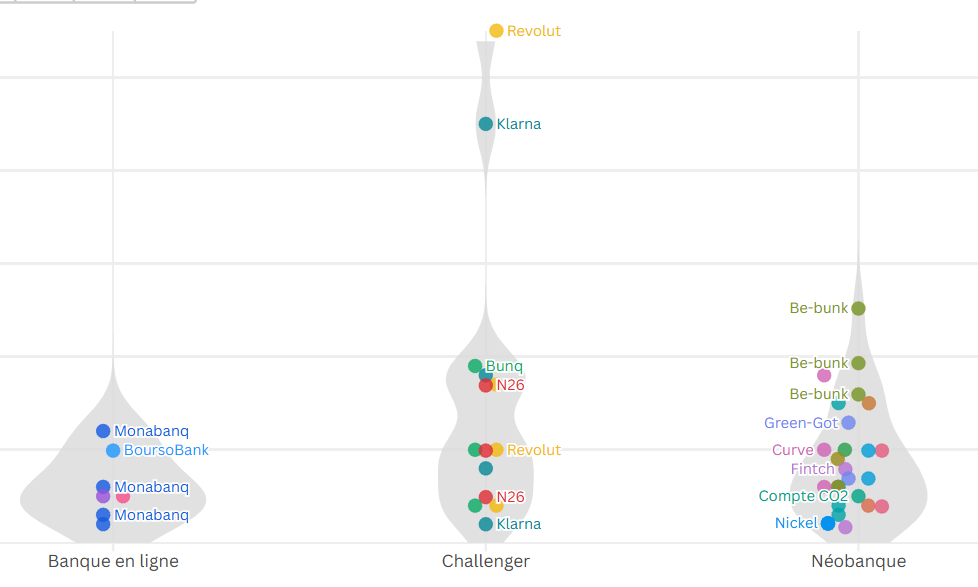
Task: Select the blue Nickel data point
Action: pos(828,523)
